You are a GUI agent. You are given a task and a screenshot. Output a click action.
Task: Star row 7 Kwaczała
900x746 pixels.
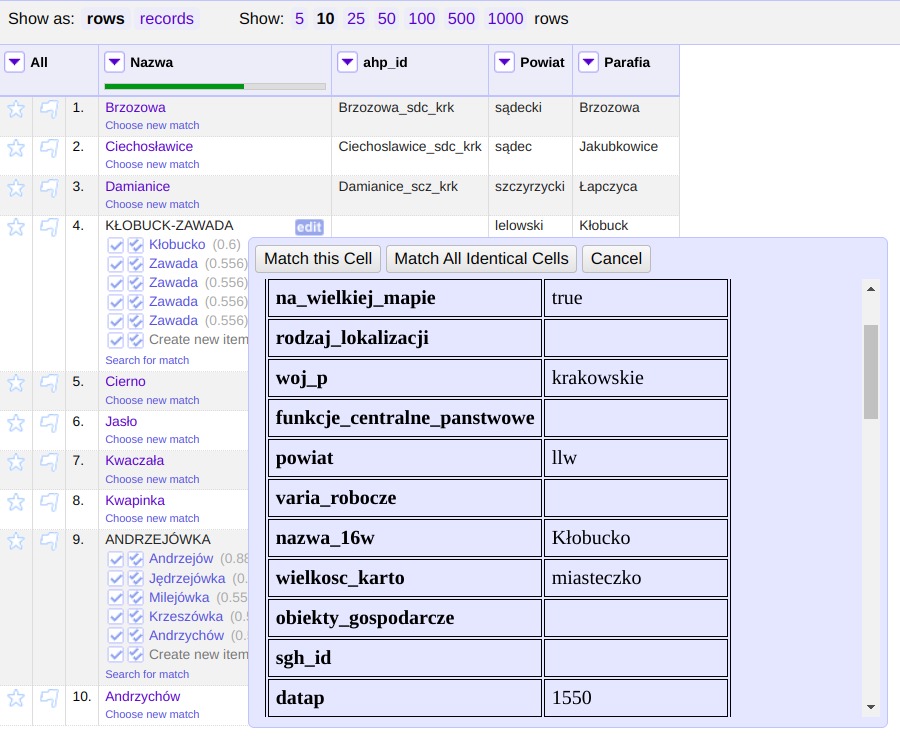tap(16, 463)
